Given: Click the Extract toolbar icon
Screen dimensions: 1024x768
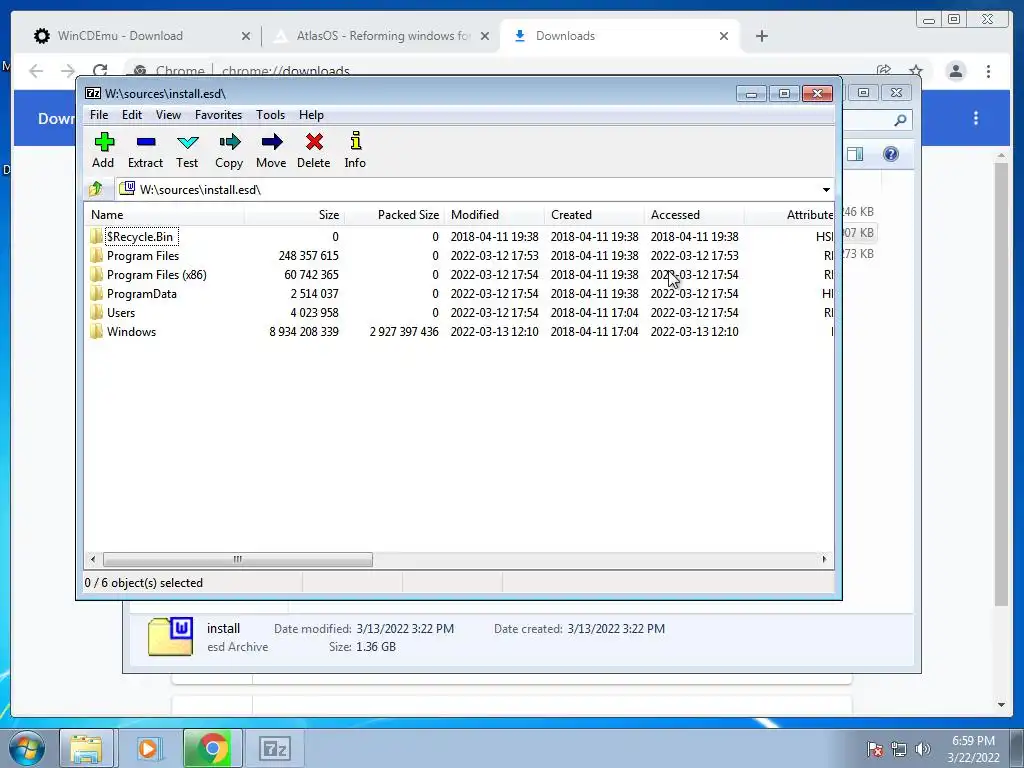Looking at the screenshot, I should [146, 142].
